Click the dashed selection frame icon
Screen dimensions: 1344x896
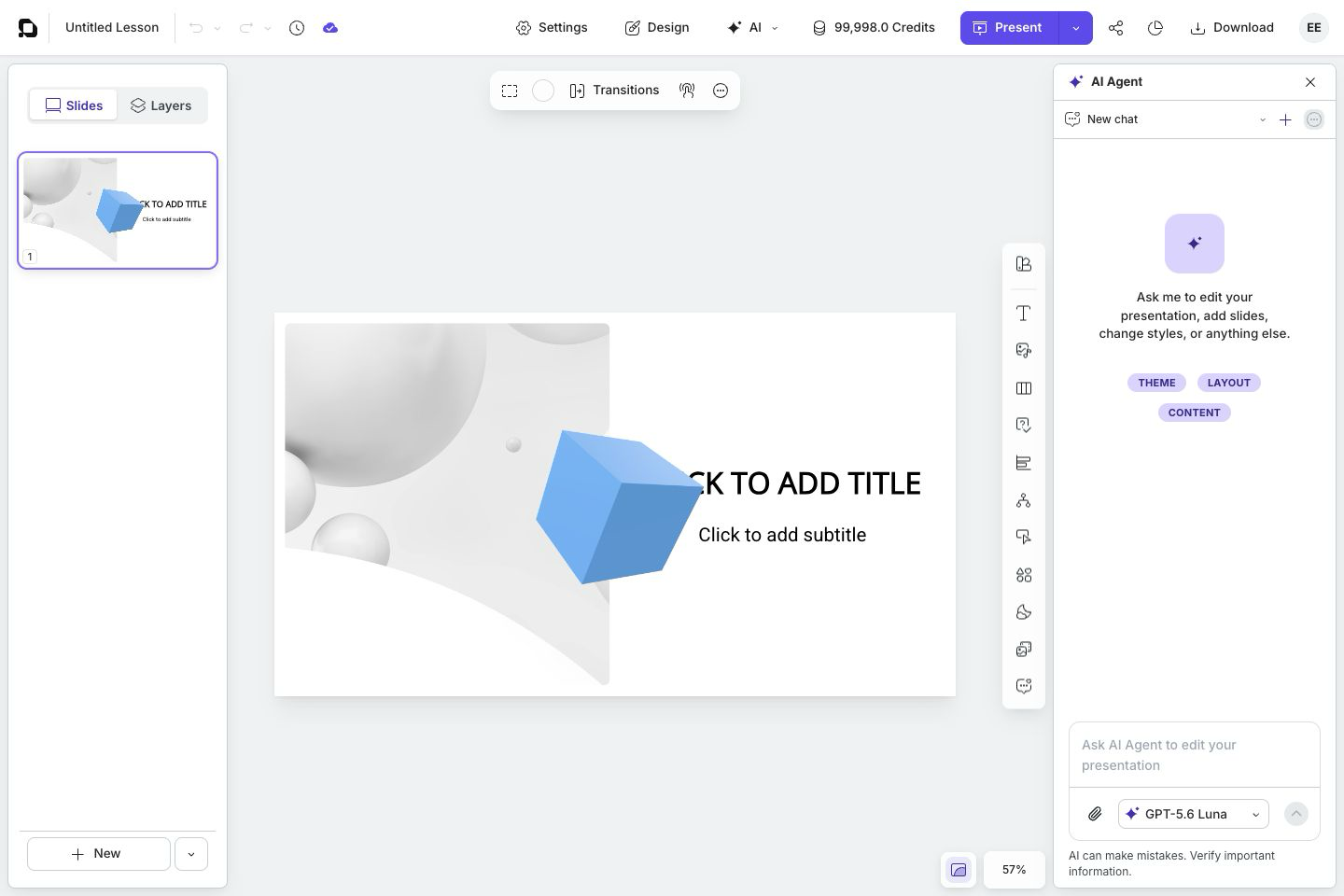click(x=510, y=91)
